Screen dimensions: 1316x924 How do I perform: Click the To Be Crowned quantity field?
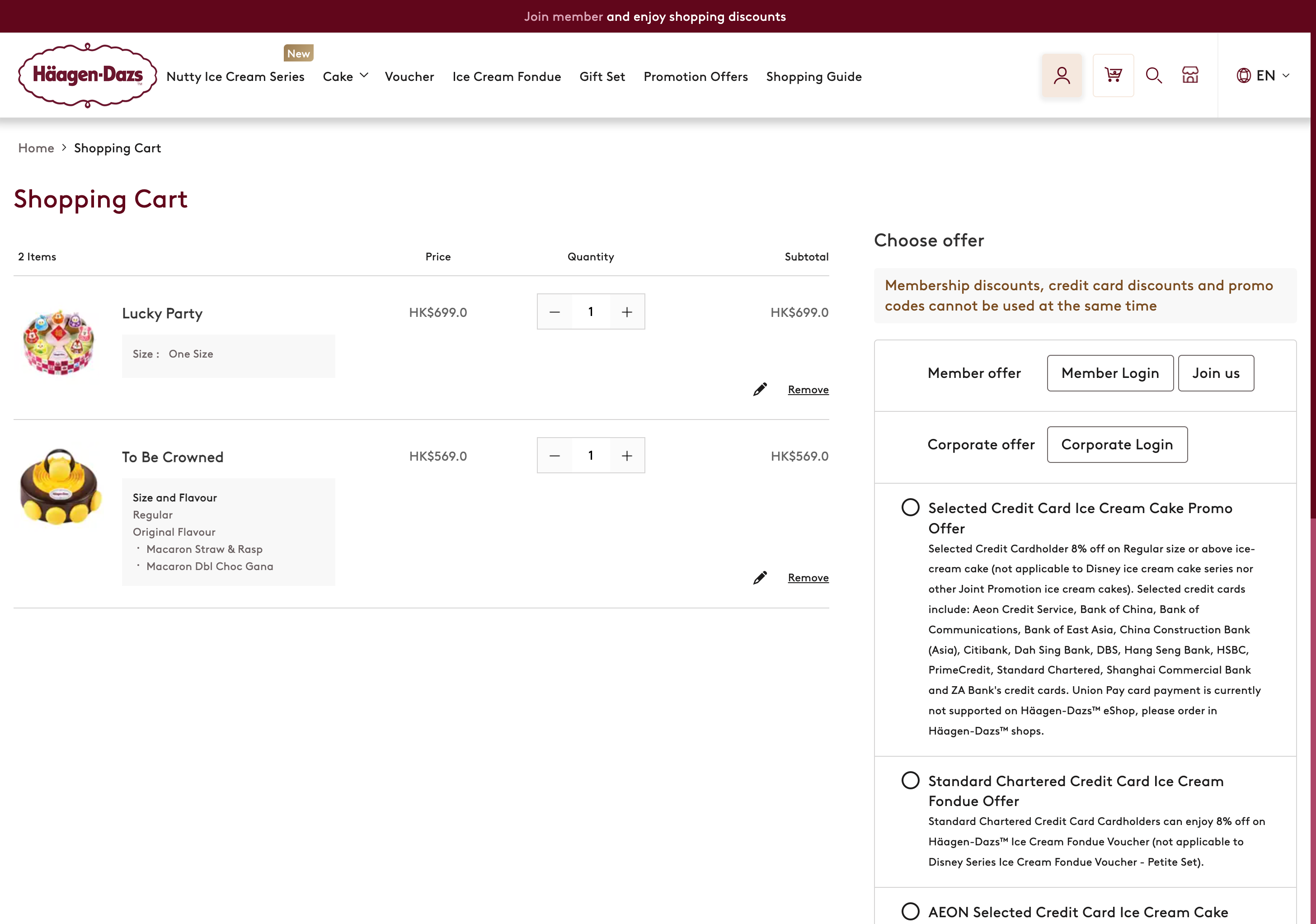[590, 456]
